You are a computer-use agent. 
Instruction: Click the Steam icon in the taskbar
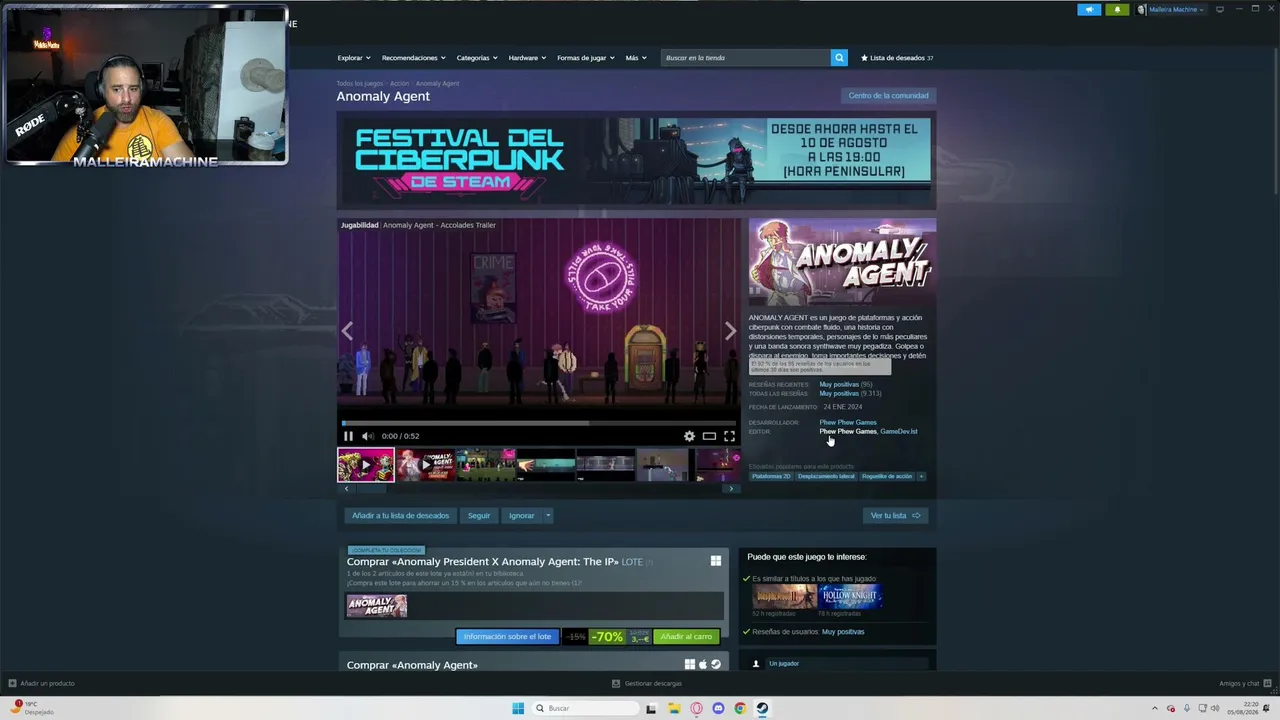(762, 708)
